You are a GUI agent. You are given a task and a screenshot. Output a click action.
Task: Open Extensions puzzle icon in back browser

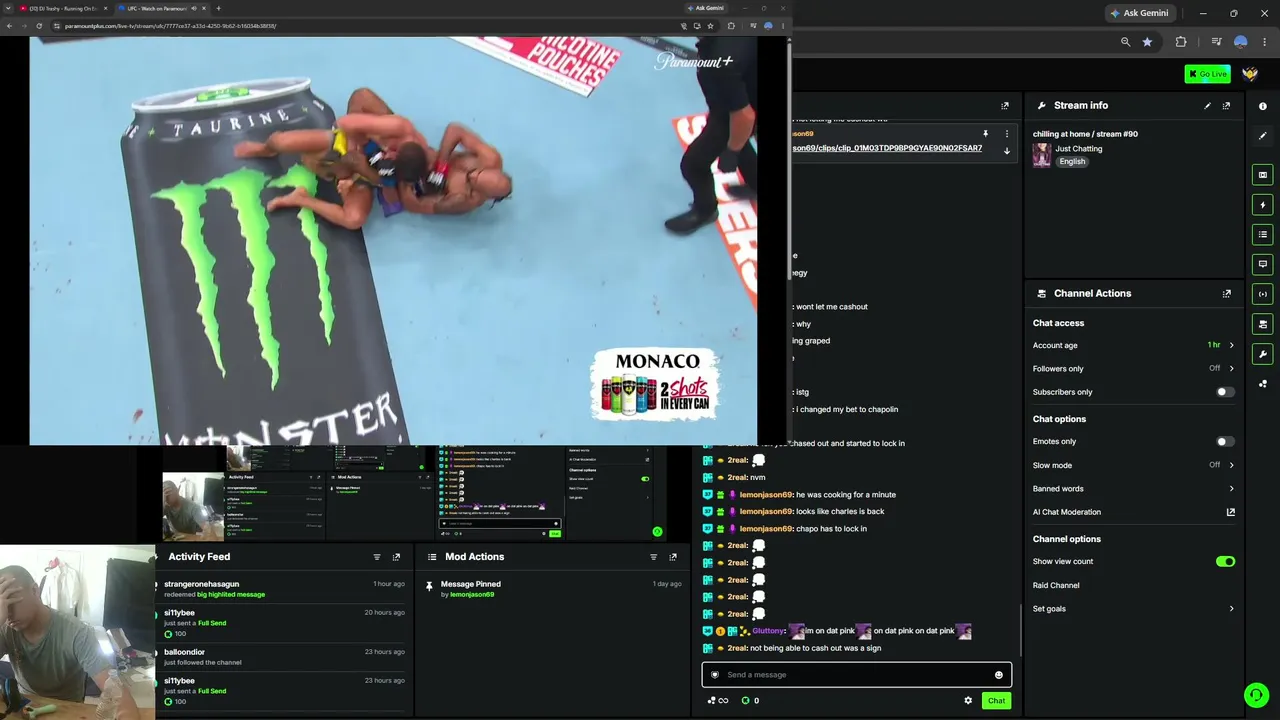click(1181, 42)
